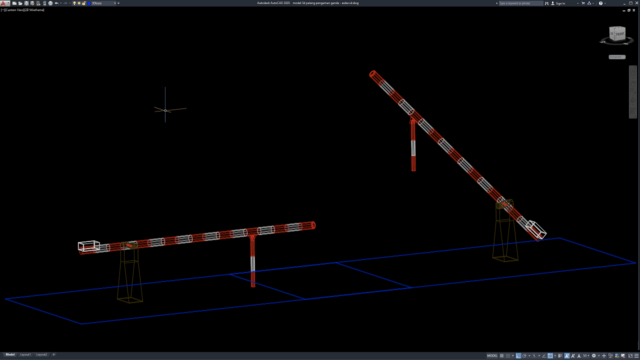Open the workspace switching gear icon
640x360 pixels.
point(594,356)
